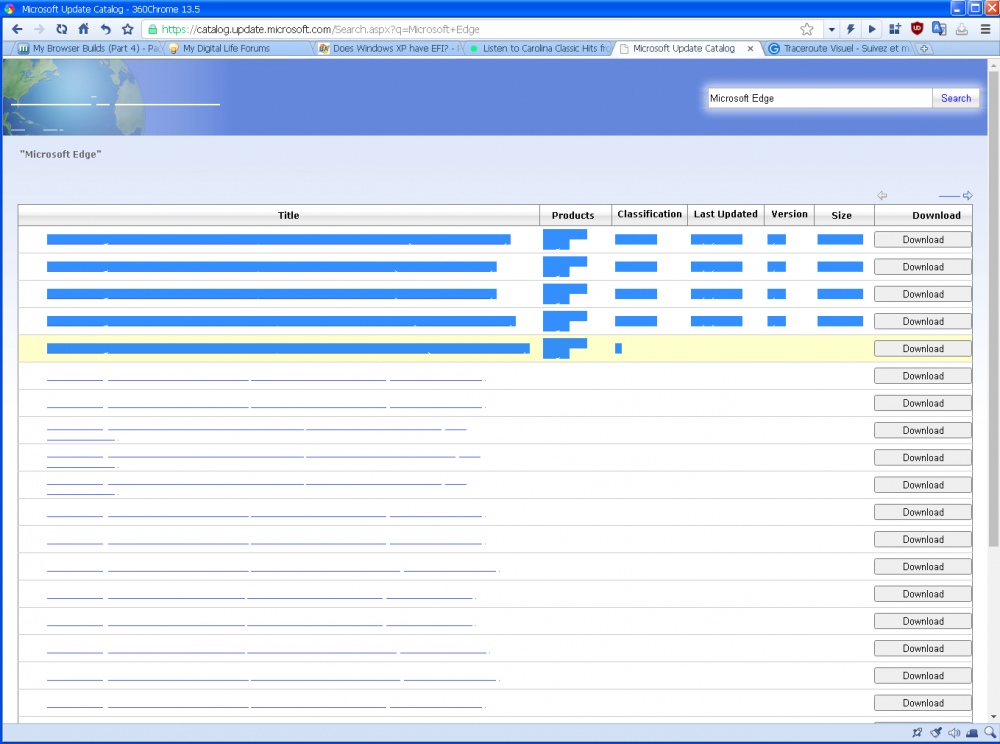Expand the dropdown arrow beside the address bar

[830, 29]
